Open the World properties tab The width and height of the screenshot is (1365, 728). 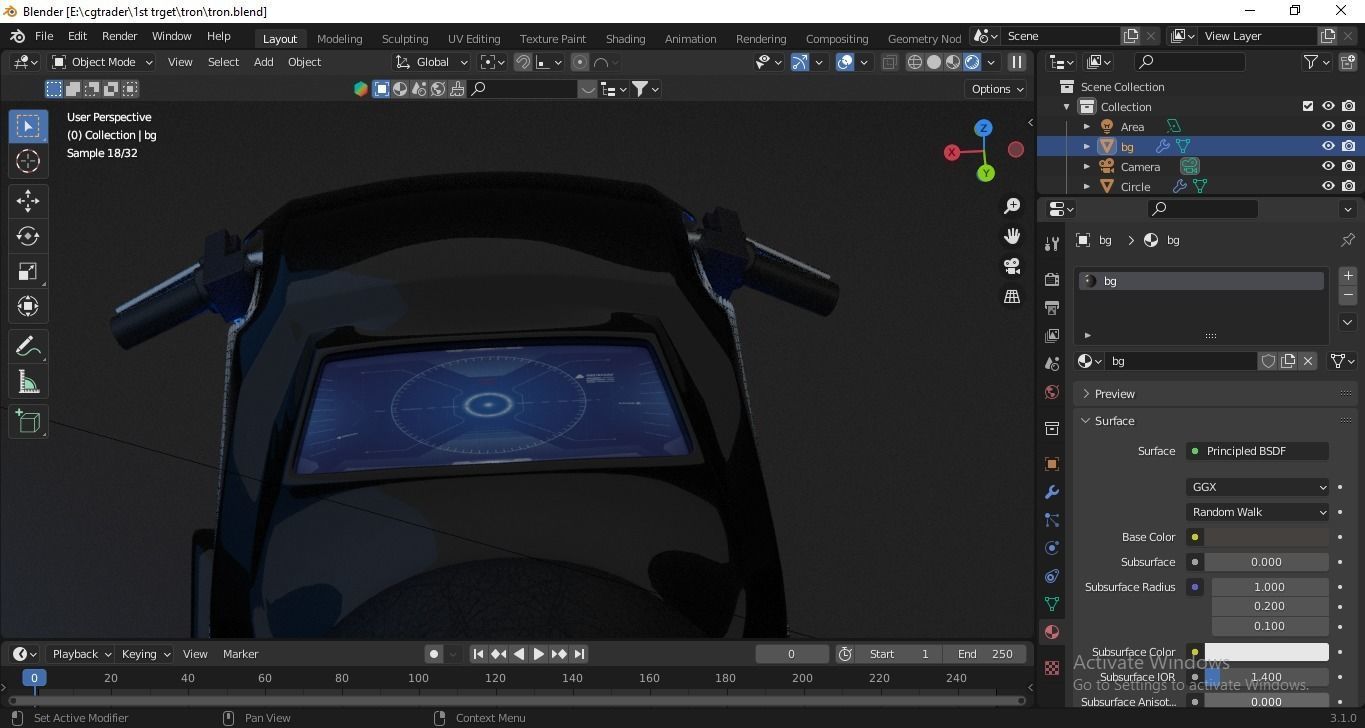coord(1051,392)
